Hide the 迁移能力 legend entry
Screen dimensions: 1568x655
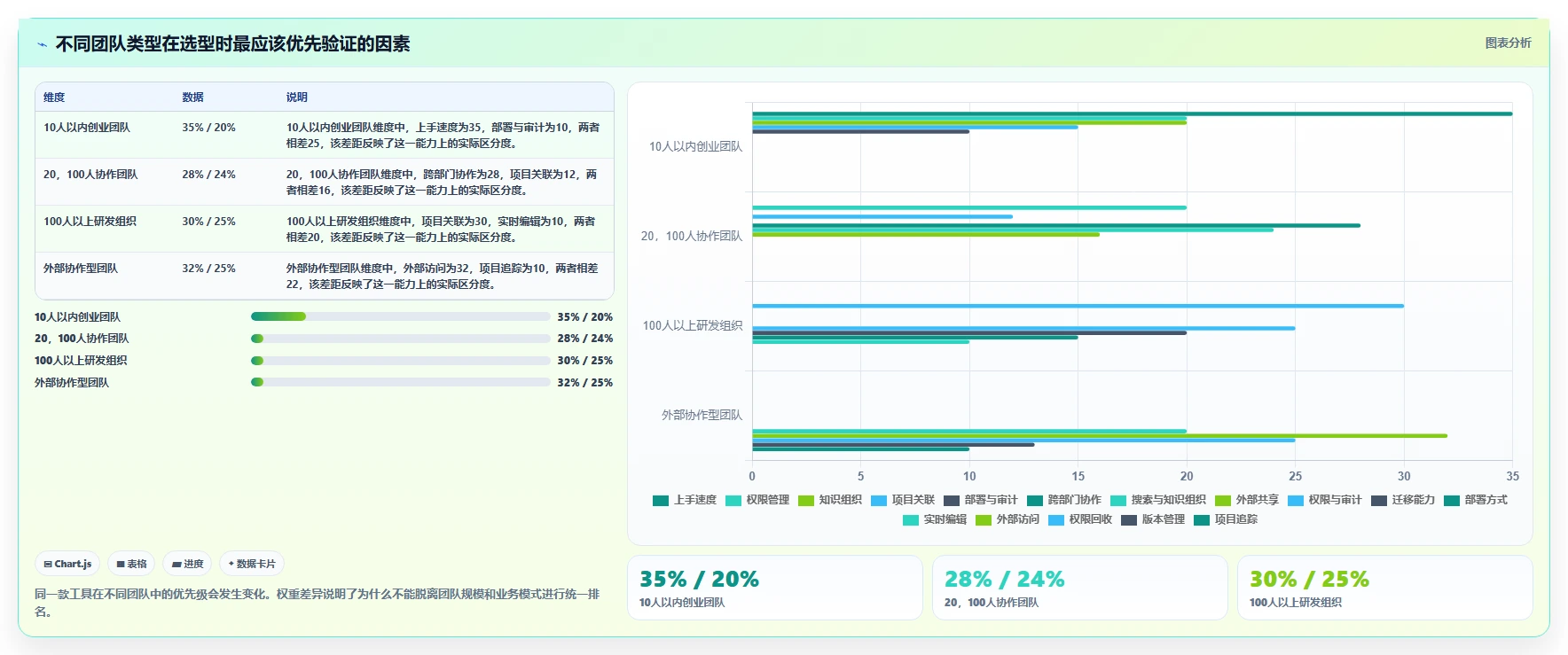[1403, 500]
